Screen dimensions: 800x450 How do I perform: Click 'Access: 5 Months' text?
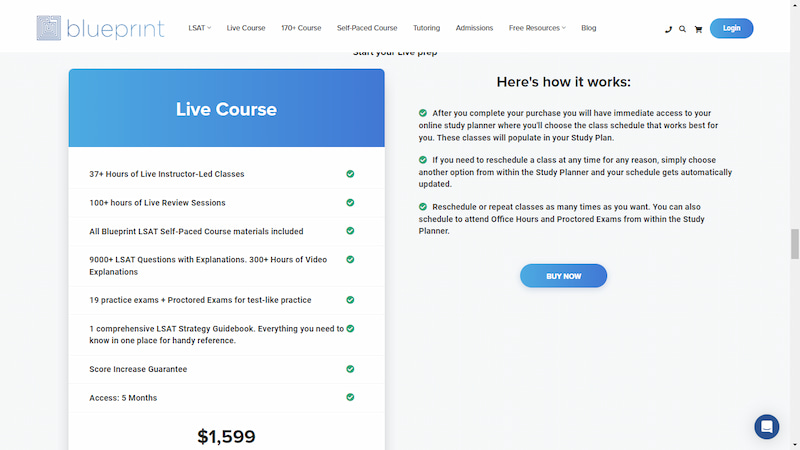123,397
